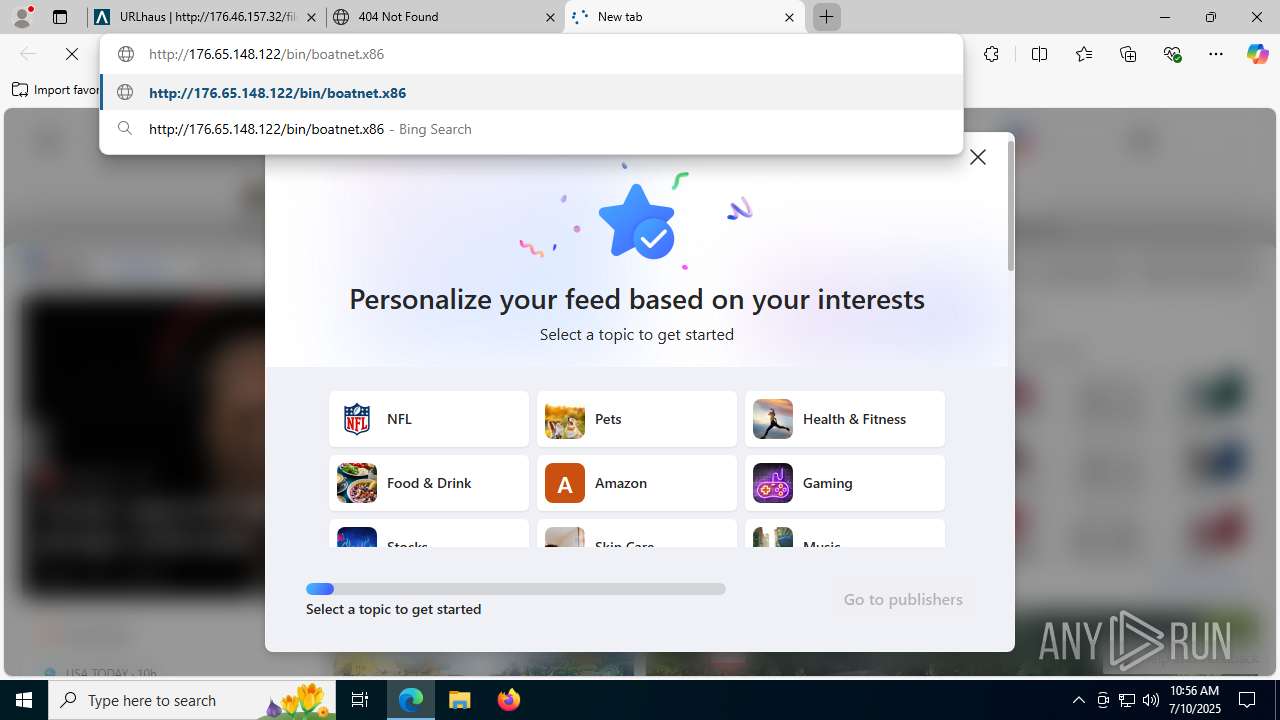Open the Extensions puzzle icon
Screen dimensions: 1280x720
point(991,54)
